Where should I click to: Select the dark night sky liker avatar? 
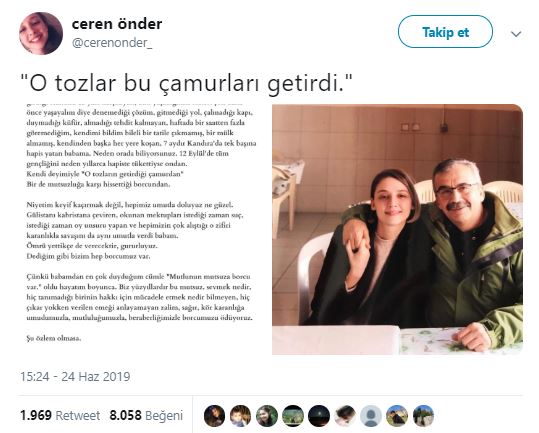pos(319,416)
